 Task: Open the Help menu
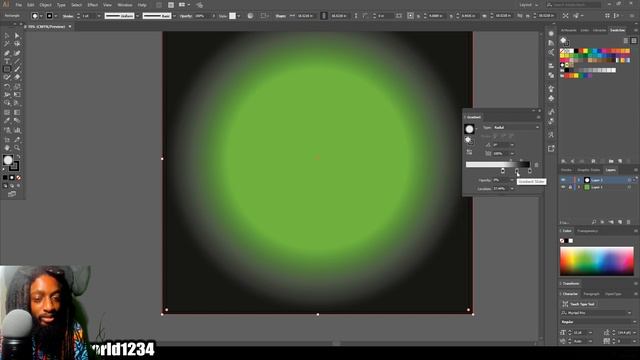click(x=142, y=5)
